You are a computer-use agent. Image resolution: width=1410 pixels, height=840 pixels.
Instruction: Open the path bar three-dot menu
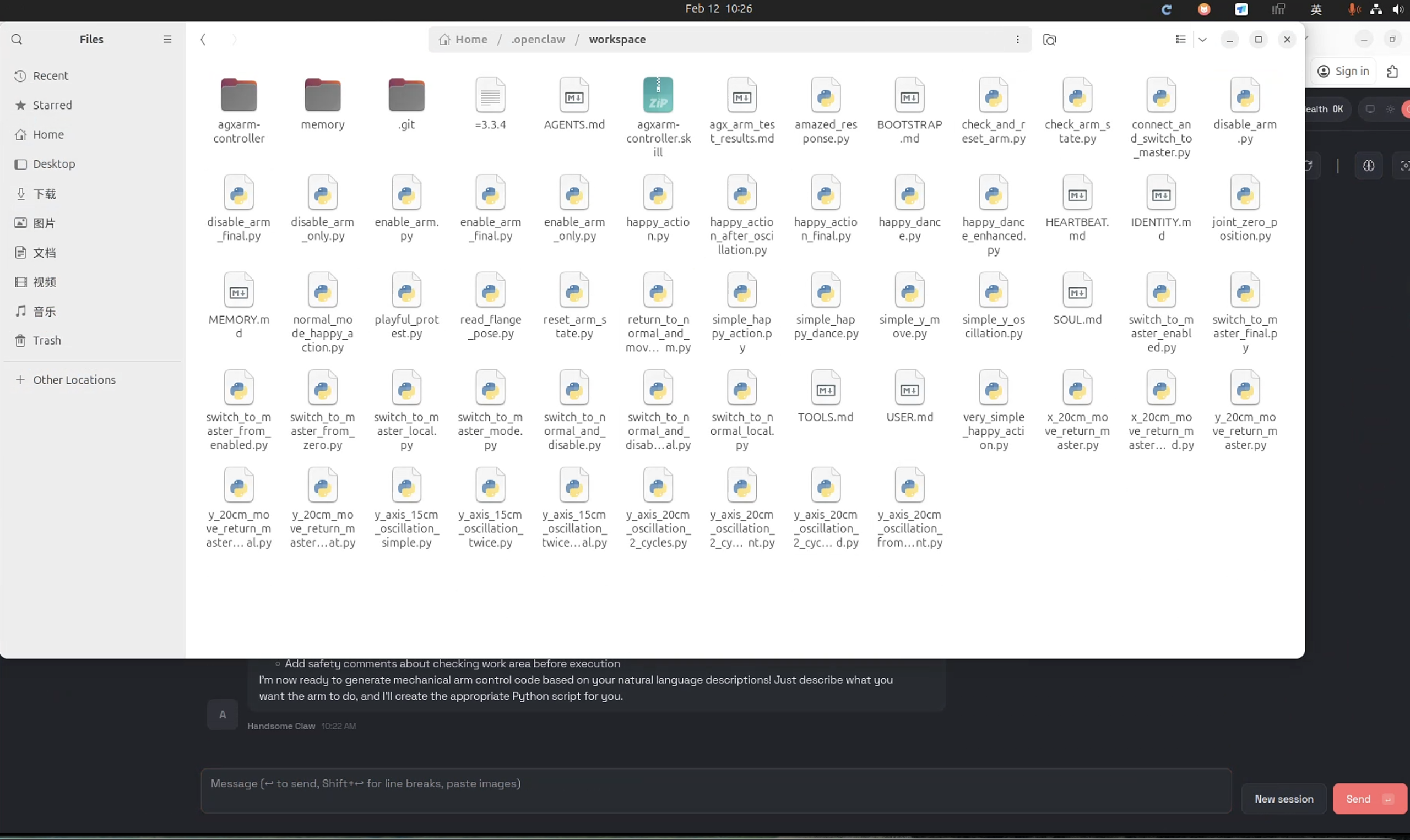pos(1017,39)
